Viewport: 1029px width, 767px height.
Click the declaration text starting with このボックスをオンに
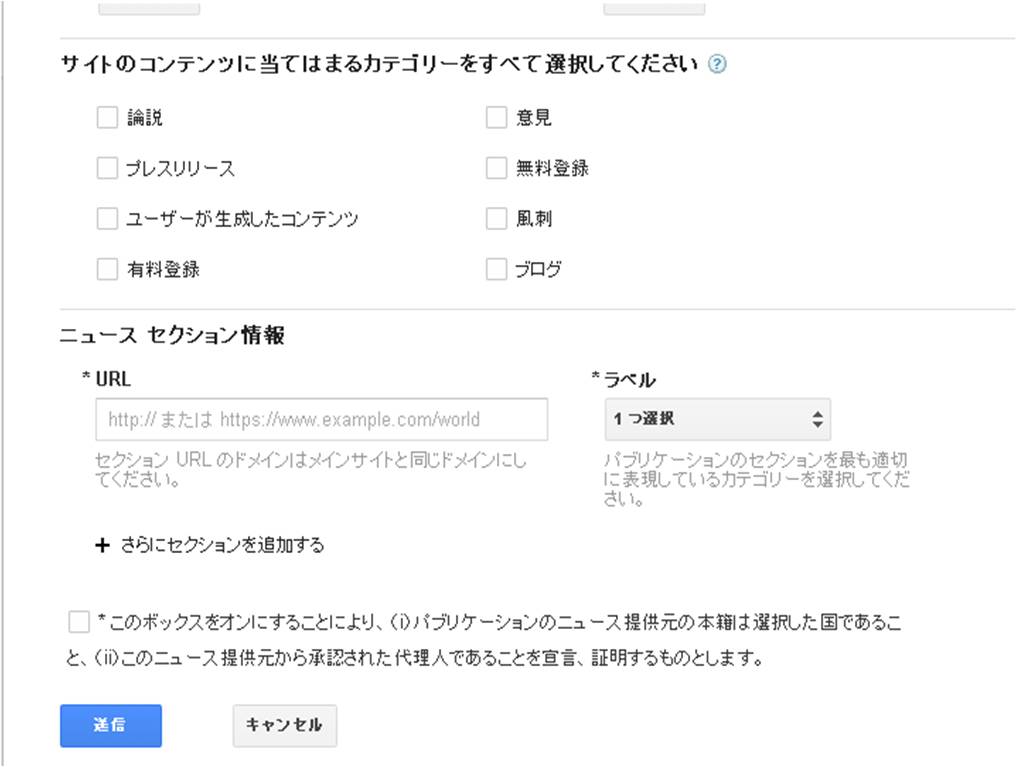[x=500, y=624]
